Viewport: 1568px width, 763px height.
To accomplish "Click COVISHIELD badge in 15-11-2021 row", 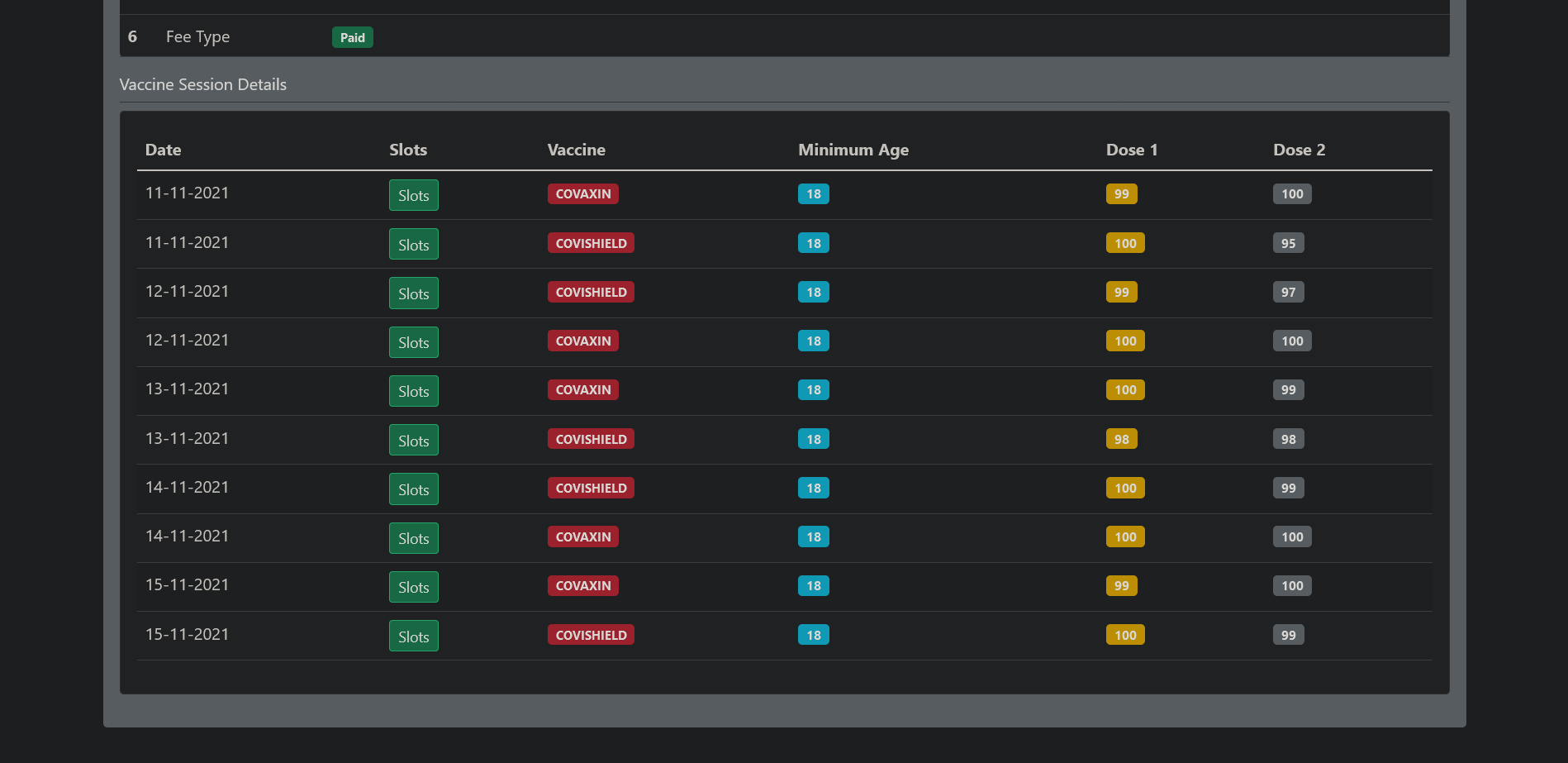I will tap(592, 635).
